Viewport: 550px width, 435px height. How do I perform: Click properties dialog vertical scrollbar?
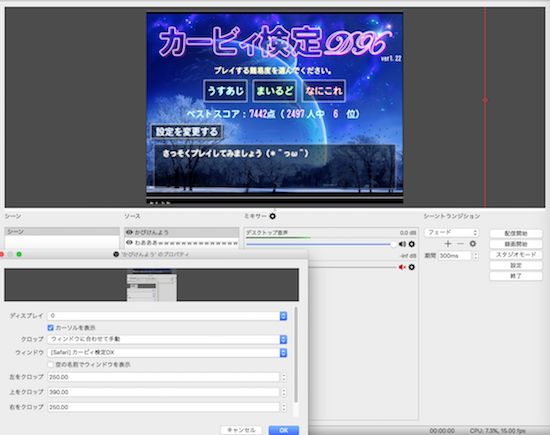(x=296, y=354)
